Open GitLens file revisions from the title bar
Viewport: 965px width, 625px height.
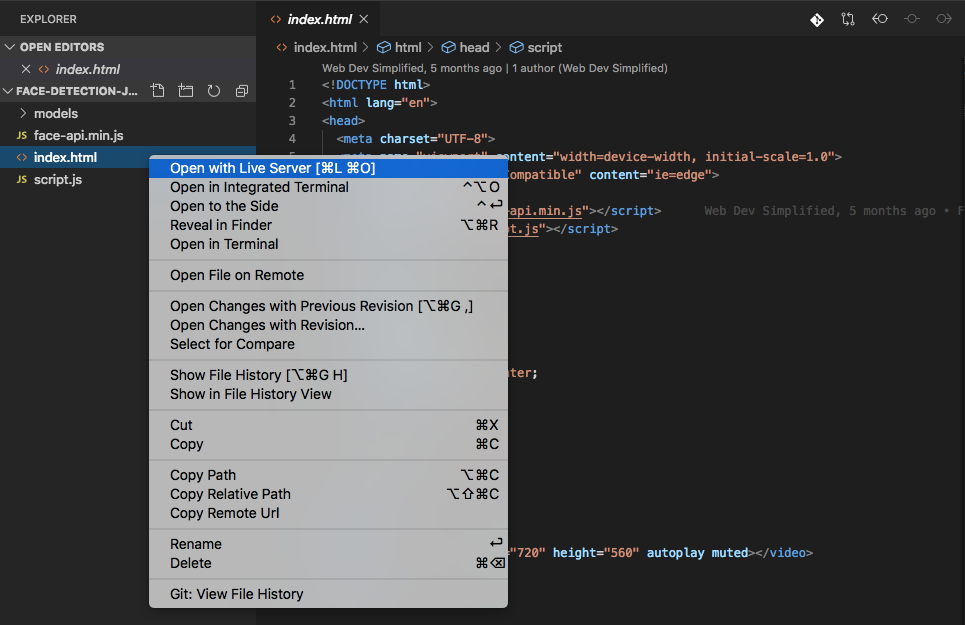(x=817, y=19)
